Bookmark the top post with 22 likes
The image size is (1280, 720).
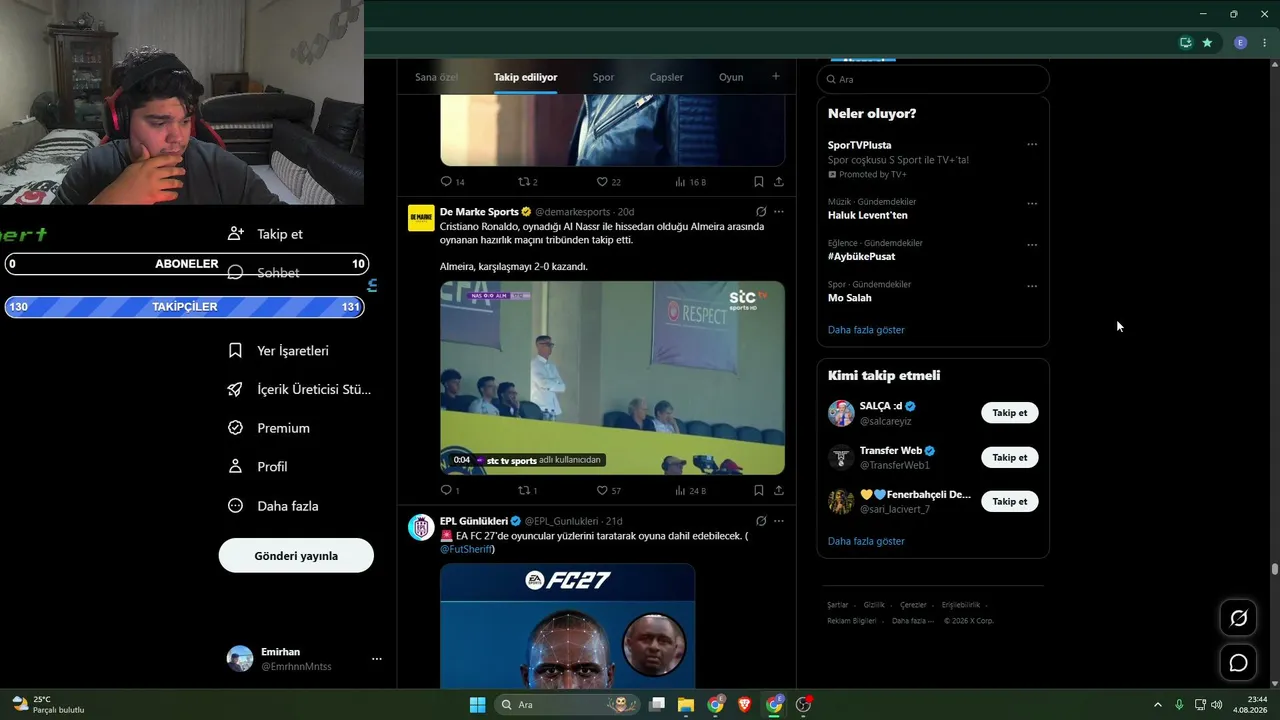pyautogui.click(x=759, y=182)
